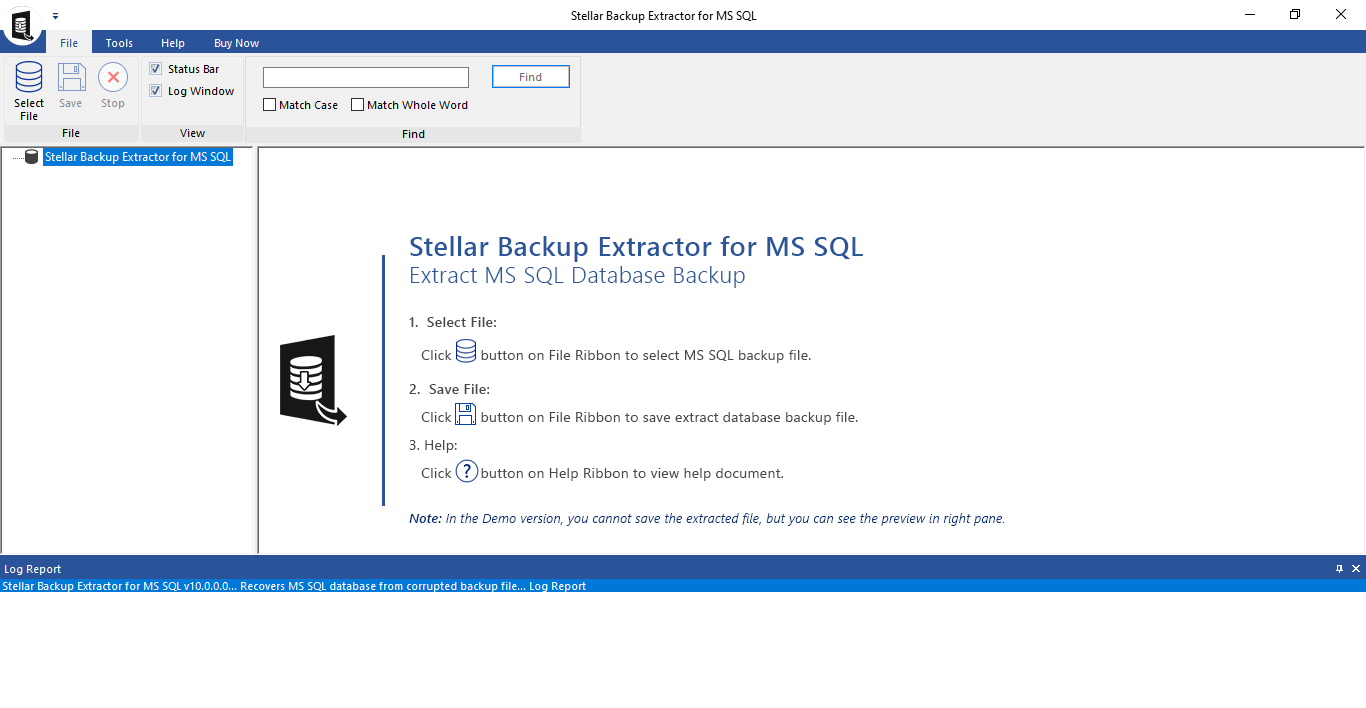Image resolution: width=1366 pixels, height=708 pixels.
Task: Click the database icon in tree root
Action: 31,157
